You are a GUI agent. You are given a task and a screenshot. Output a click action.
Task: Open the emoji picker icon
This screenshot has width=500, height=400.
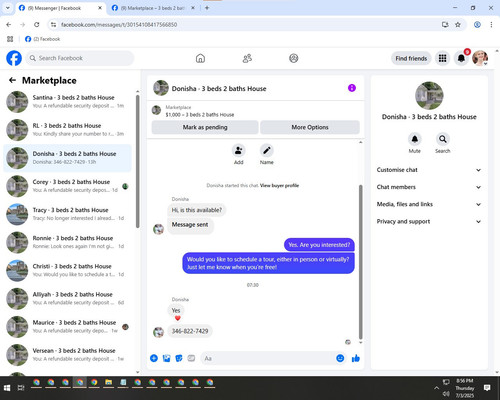tap(340, 358)
